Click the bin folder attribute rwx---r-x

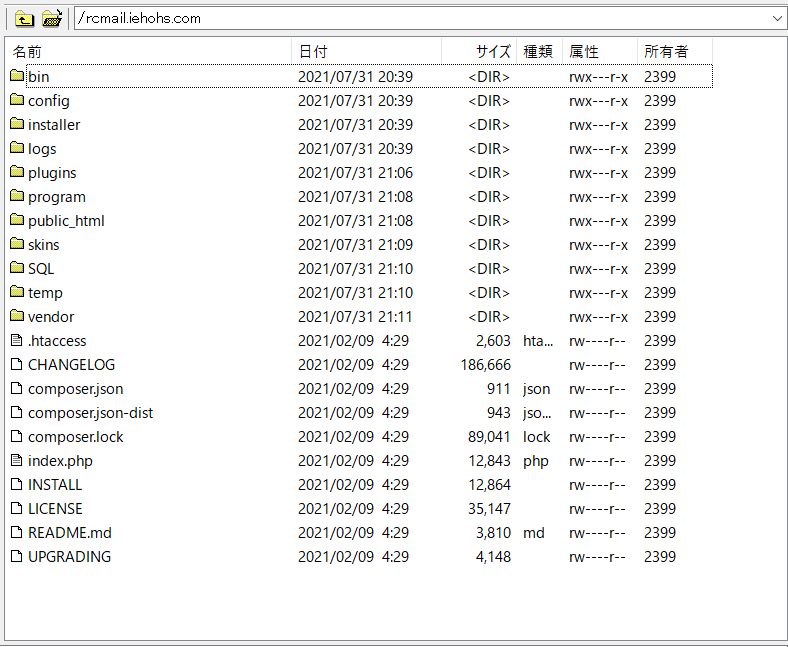click(598, 76)
